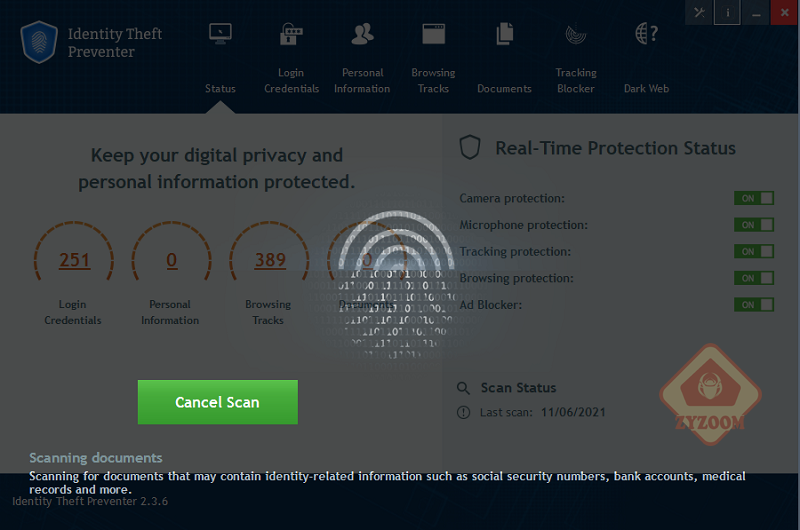Viewport: 800px width, 530px height.
Task: Click the last scan date 11/06/2021
Action: tap(573, 412)
